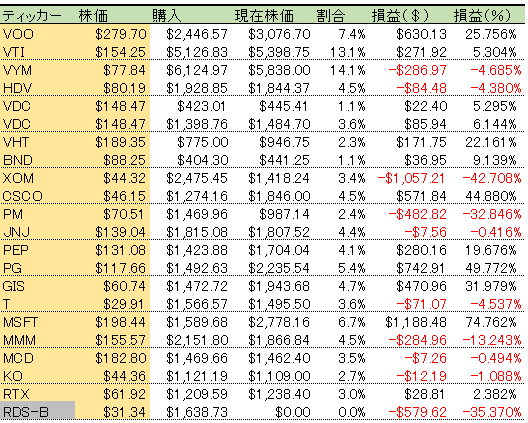Click the VOO gain percentage 25.756%
The image size is (528, 423).
(x=491, y=34)
